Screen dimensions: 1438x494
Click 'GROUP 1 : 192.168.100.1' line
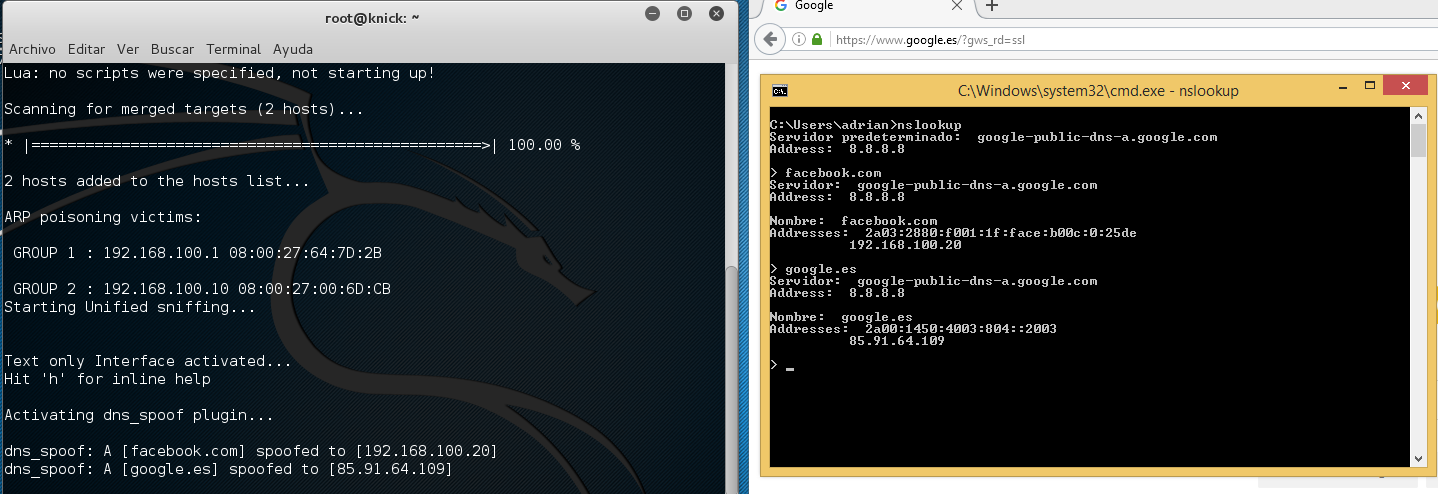point(197,253)
